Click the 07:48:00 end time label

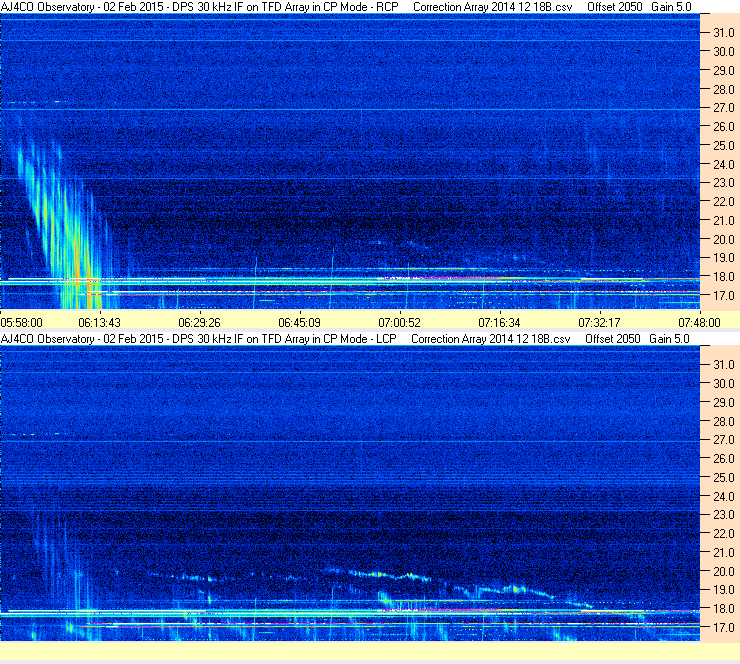point(698,323)
